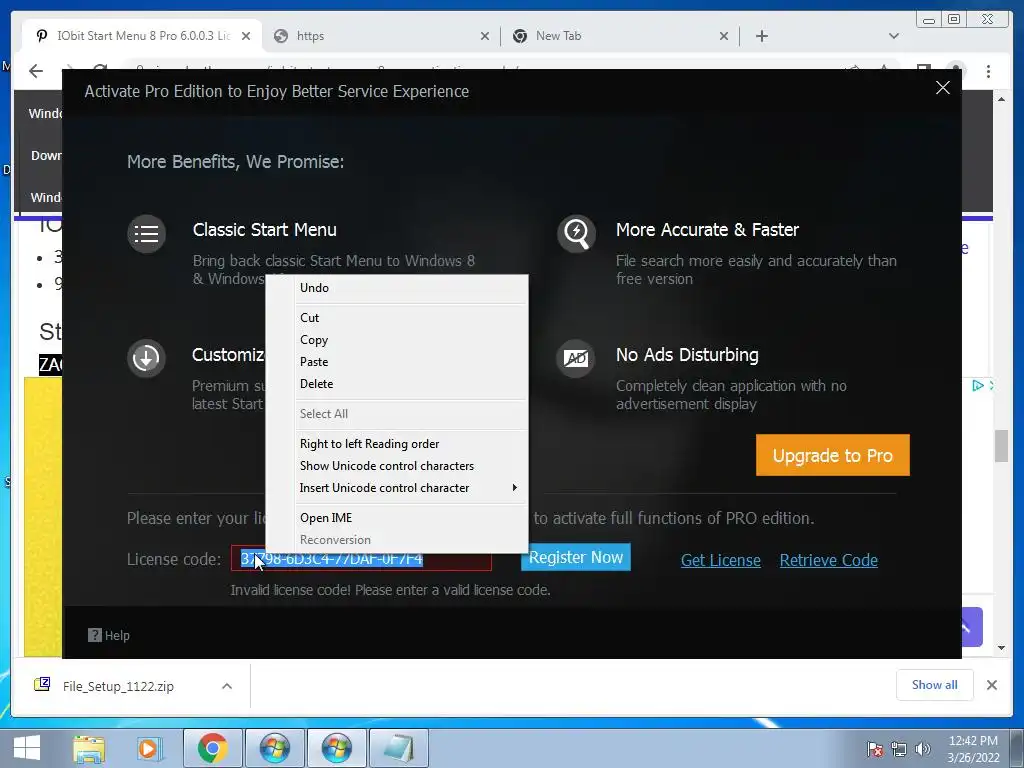
Task: Expand File_Setup_1122.zip download options chevron
Action: point(227,686)
